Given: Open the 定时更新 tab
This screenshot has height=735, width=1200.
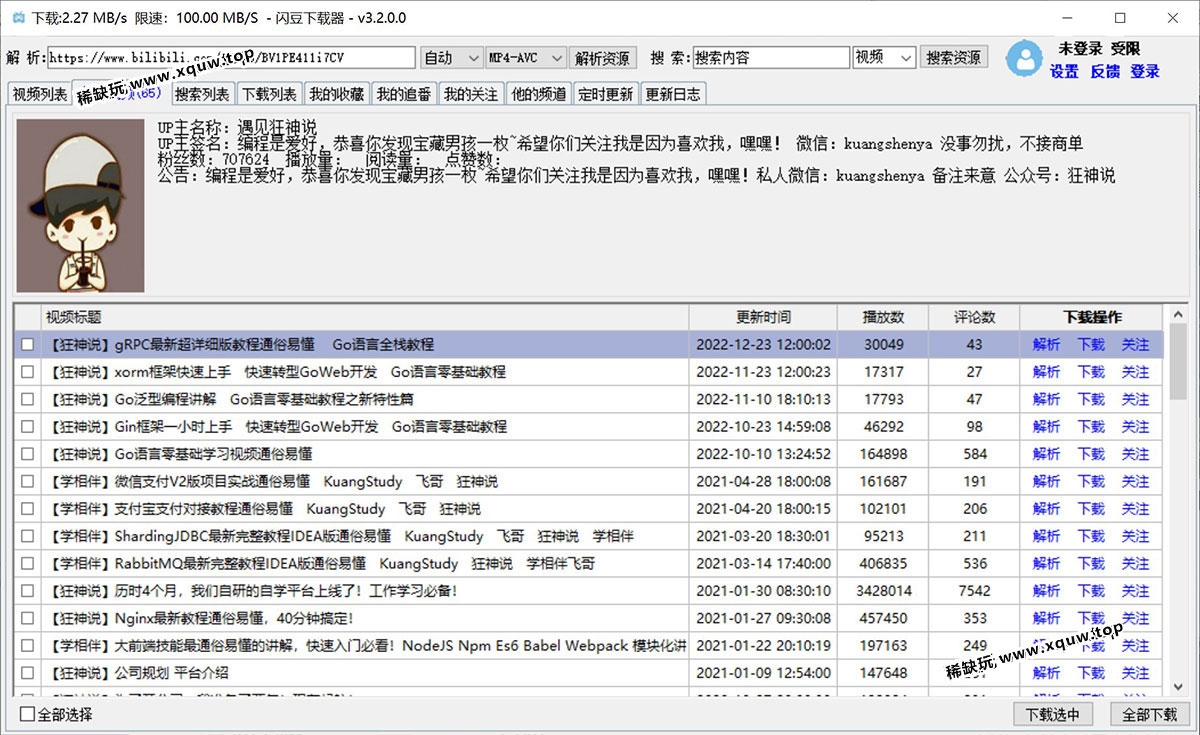Looking at the screenshot, I should [x=605, y=94].
